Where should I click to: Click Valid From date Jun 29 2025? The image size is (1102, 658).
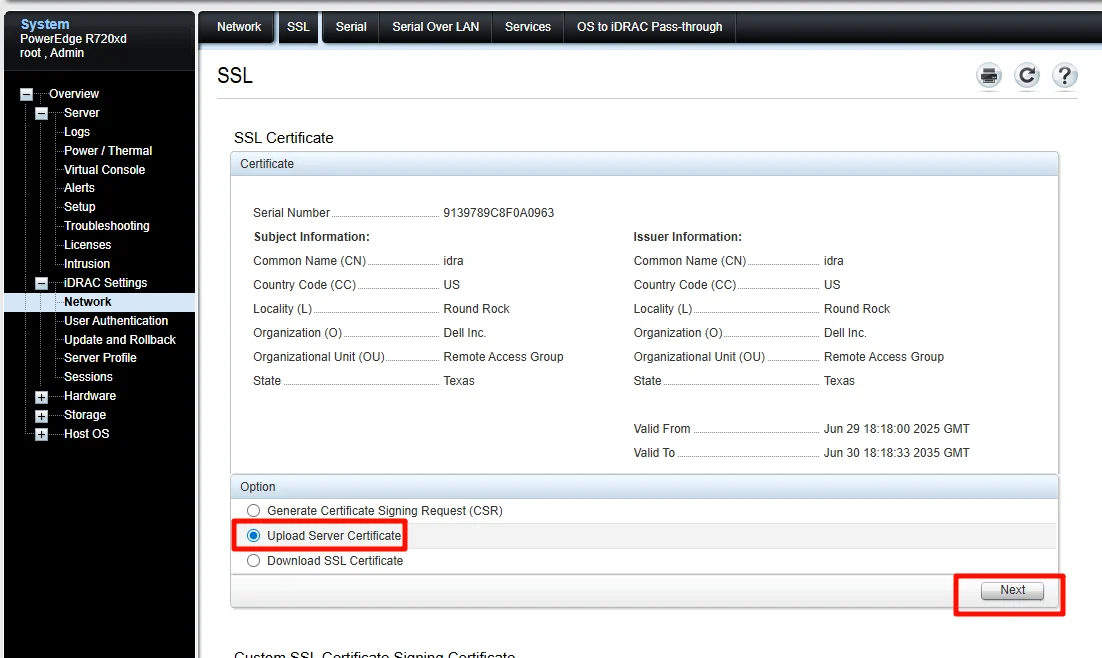pyautogui.click(x=896, y=430)
